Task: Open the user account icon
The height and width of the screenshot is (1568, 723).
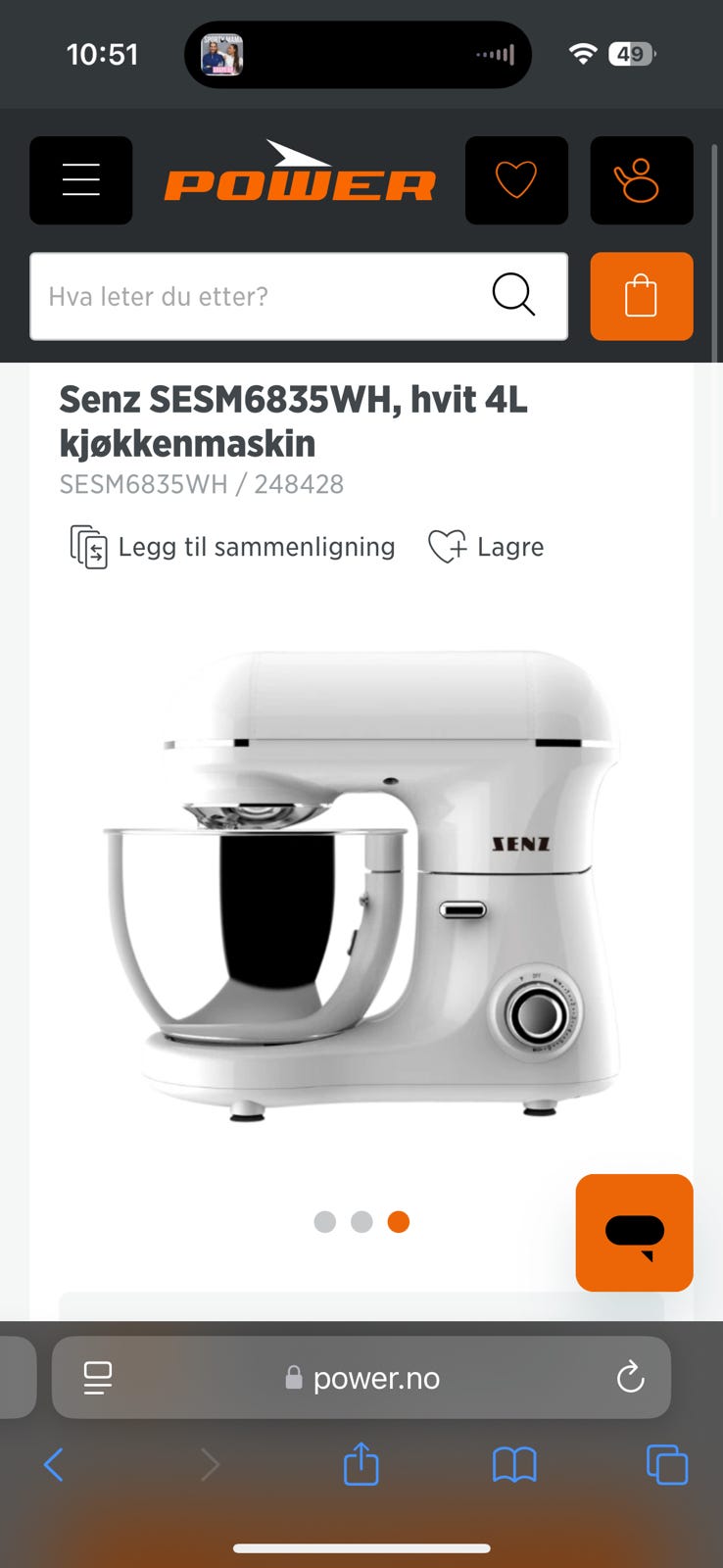Action: pos(641,180)
